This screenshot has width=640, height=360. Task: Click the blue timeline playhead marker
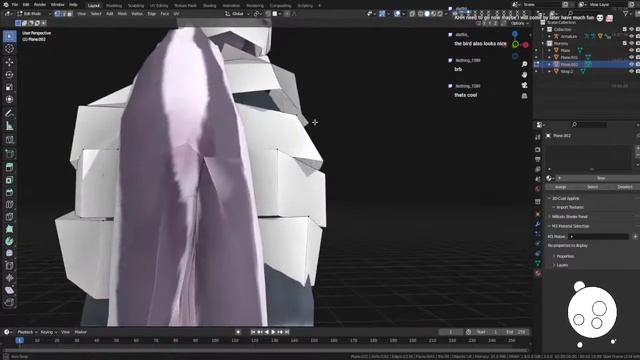pos(19,340)
